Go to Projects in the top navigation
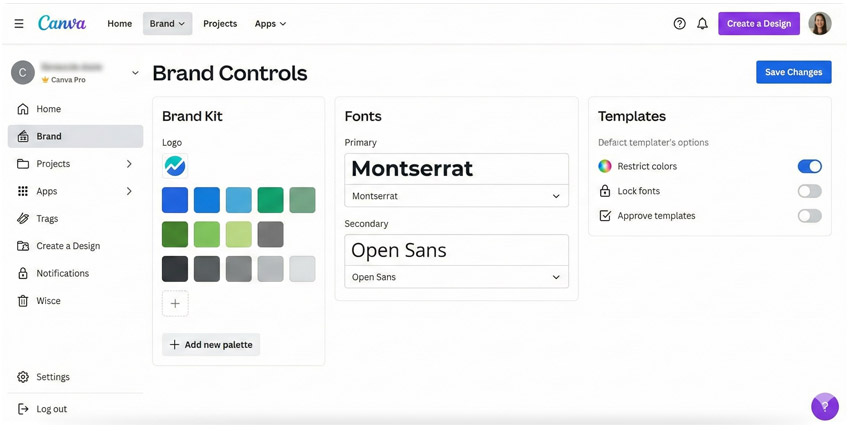Image resolution: width=850 pixels, height=431 pixels. click(220, 23)
